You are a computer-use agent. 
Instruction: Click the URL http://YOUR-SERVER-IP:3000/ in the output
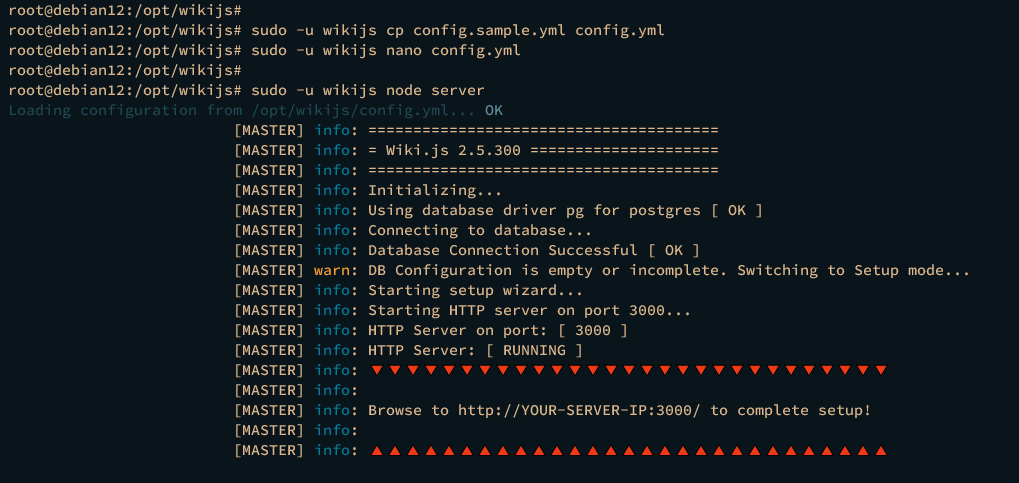[580, 411]
